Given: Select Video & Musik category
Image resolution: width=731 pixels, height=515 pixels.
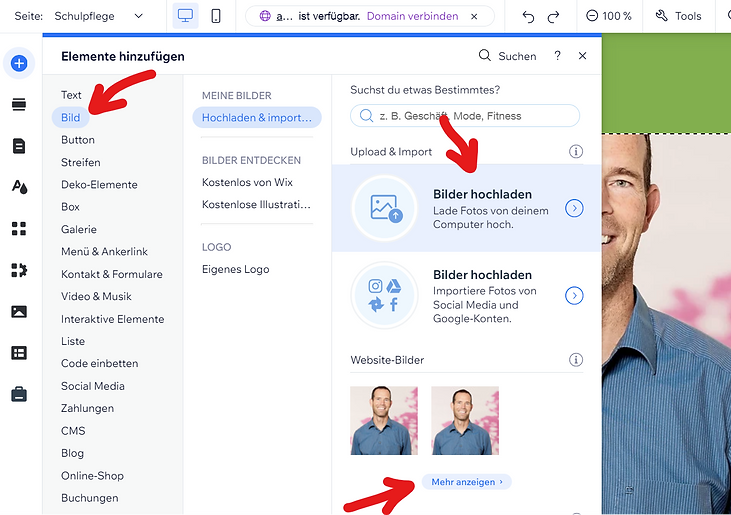Looking at the screenshot, I should pyautogui.click(x=97, y=296).
